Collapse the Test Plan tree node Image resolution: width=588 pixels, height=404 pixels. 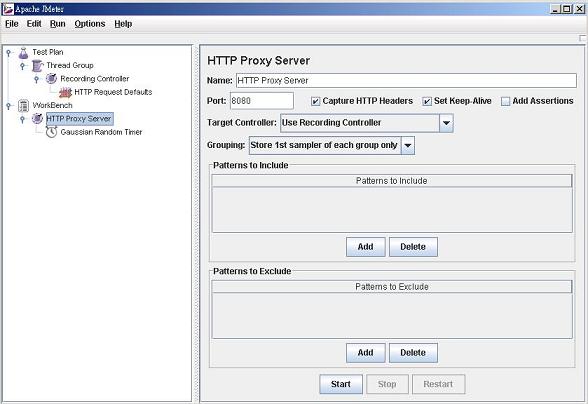coord(9,53)
